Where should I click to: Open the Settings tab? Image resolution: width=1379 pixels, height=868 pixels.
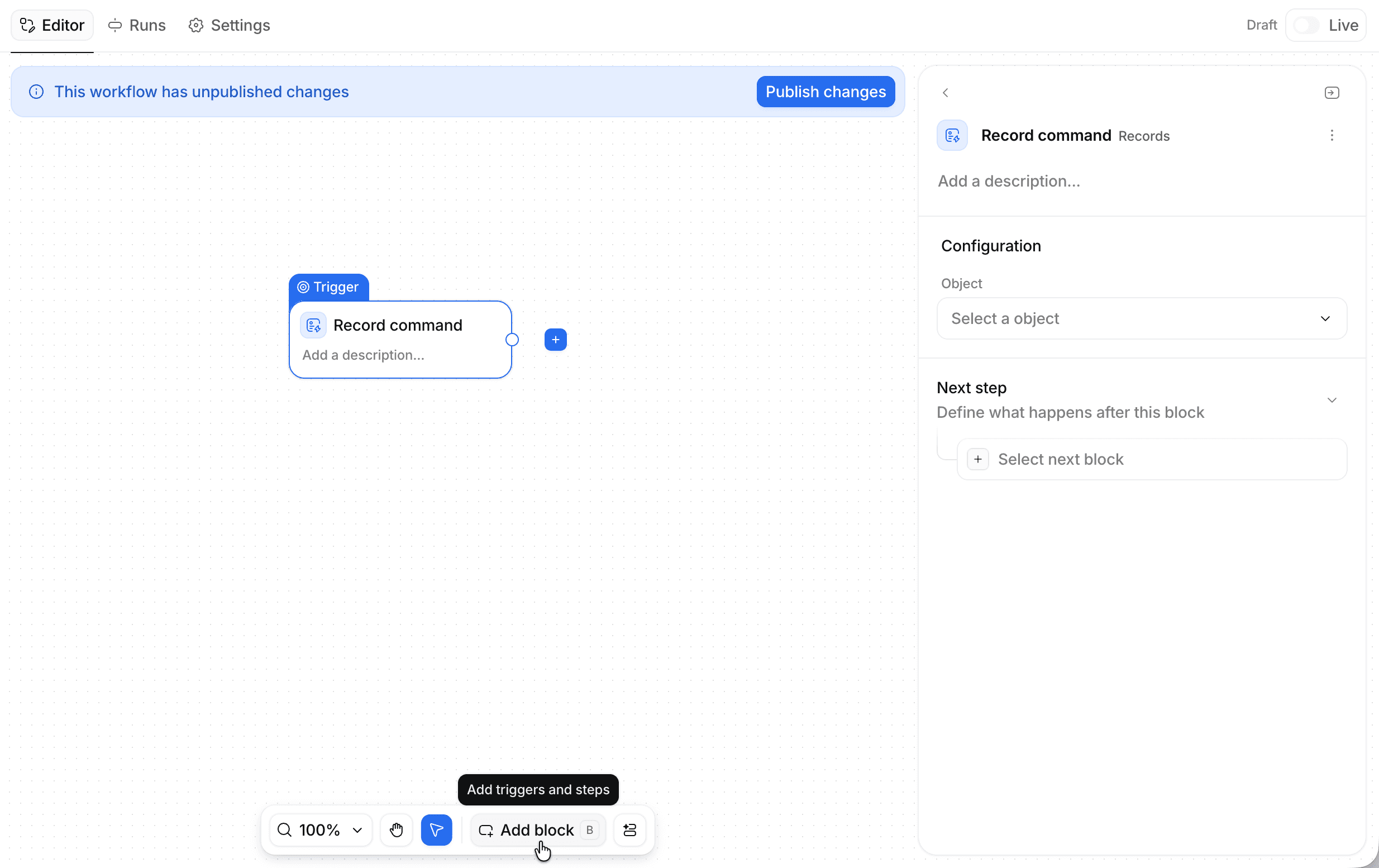click(x=229, y=25)
